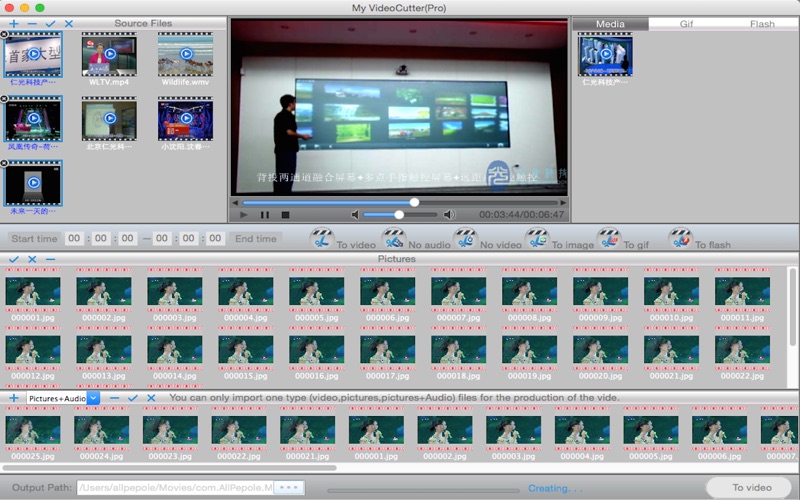
Task: Remove item from production strip with minus
Action: click(114, 398)
